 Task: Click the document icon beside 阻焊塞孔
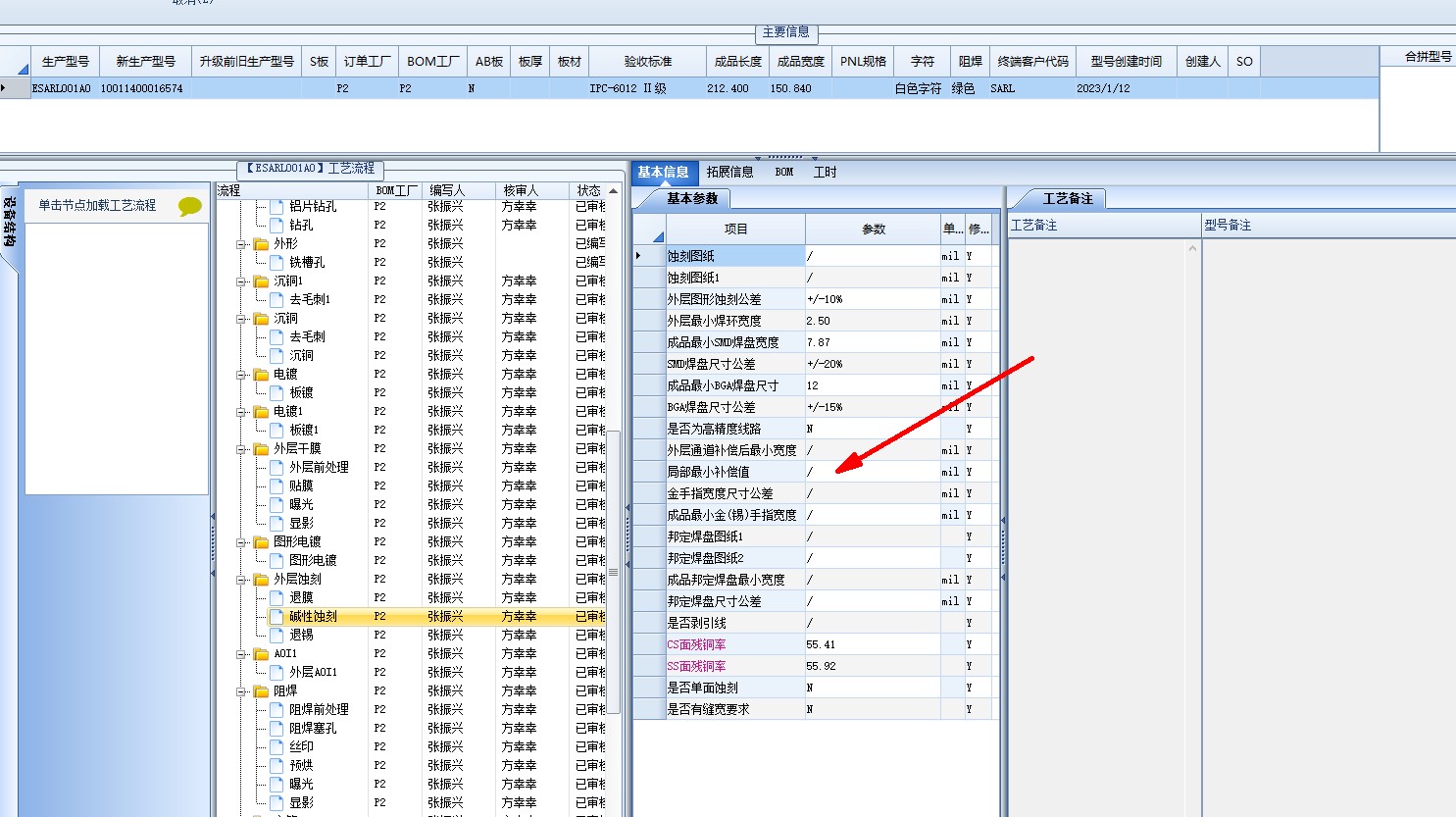276,729
